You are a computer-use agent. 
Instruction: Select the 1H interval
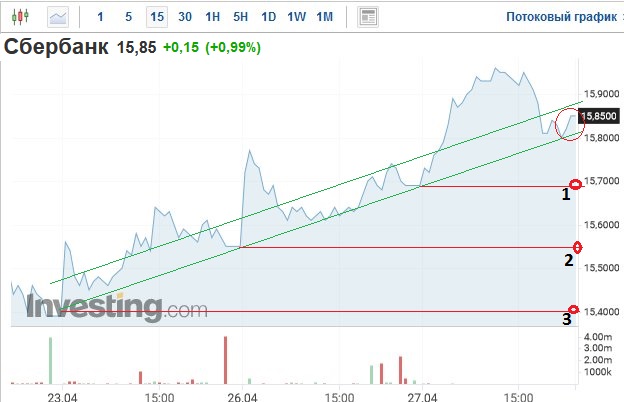(213, 17)
